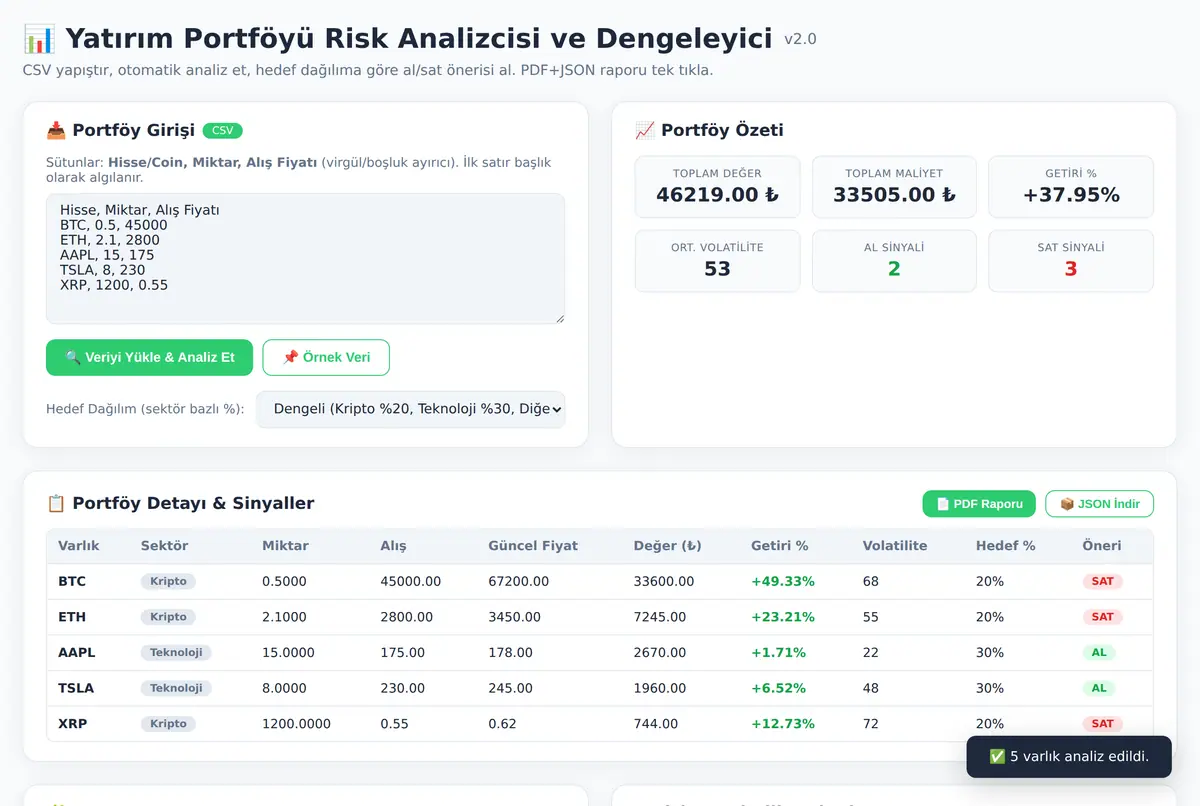Click inside the CSV portfolio textarea
1200x806 pixels.
click(x=305, y=259)
